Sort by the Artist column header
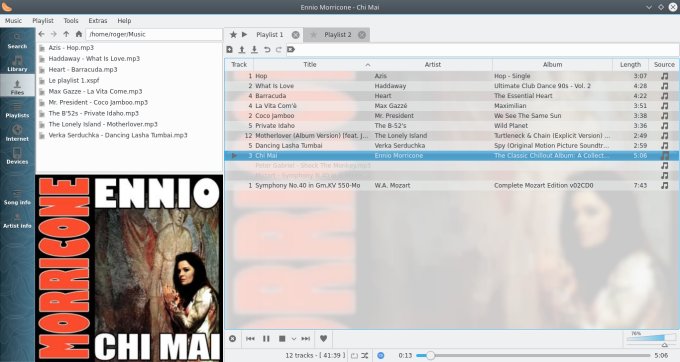 [x=432, y=65]
